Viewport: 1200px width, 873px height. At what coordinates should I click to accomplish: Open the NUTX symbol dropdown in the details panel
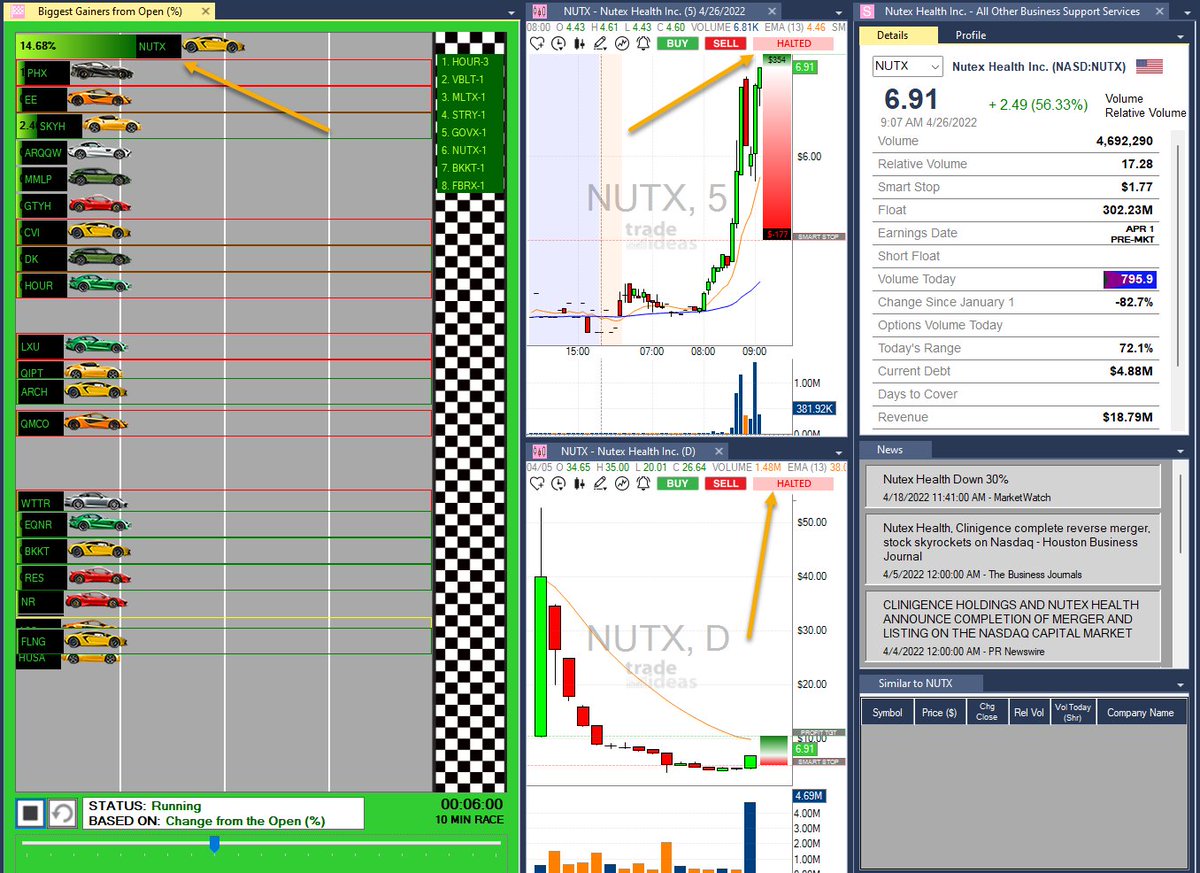pos(908,66)
